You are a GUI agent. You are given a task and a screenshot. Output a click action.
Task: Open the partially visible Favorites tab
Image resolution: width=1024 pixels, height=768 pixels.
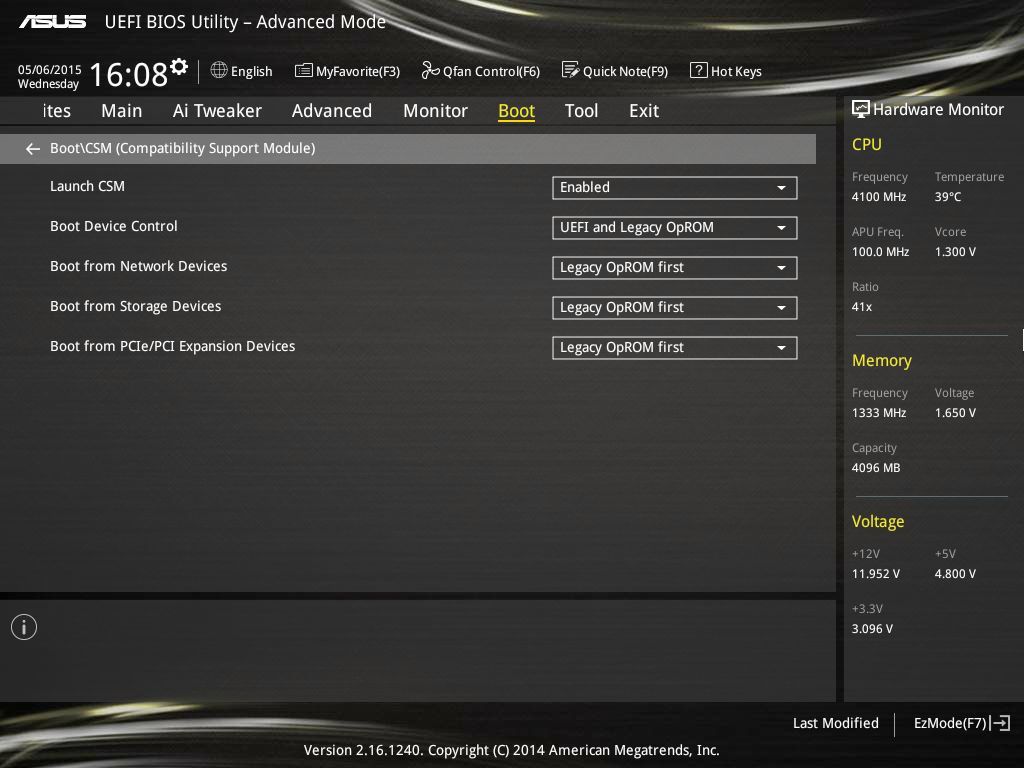57,111
